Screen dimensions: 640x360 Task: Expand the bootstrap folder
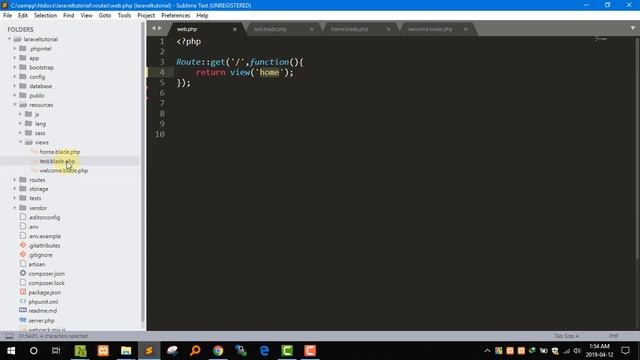pyautogui.click(x=15, y=67)
